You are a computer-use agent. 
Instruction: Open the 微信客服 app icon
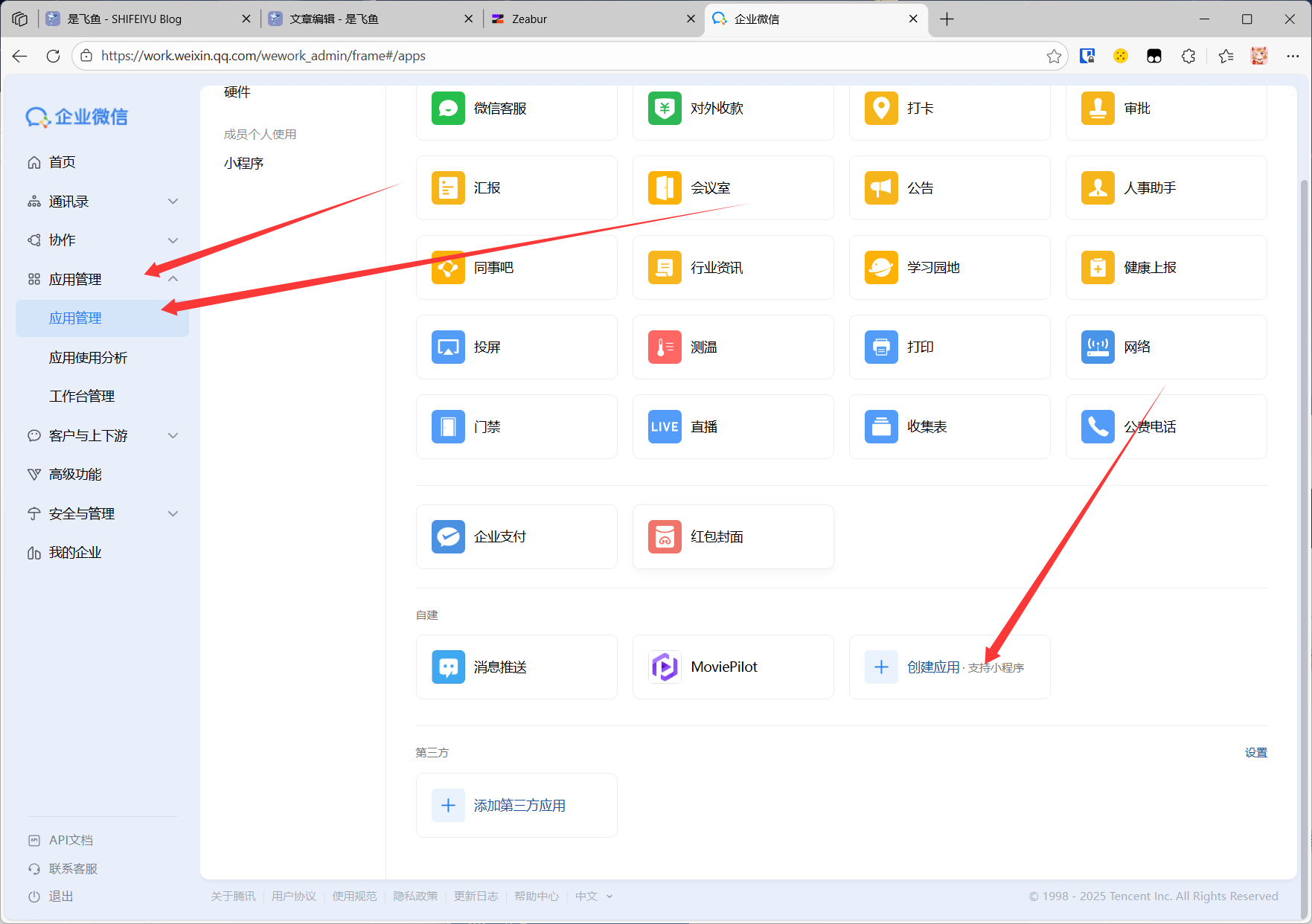(448, 109)
